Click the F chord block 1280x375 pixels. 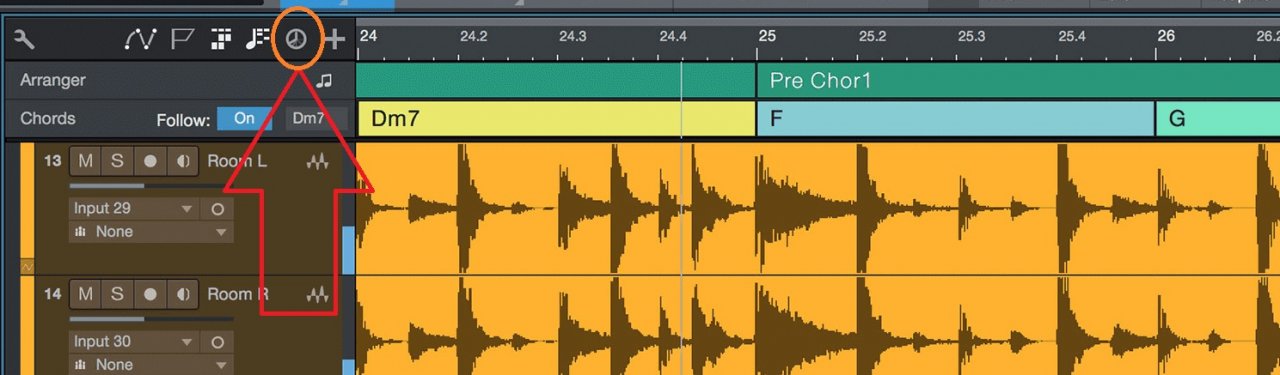(956, 119)
